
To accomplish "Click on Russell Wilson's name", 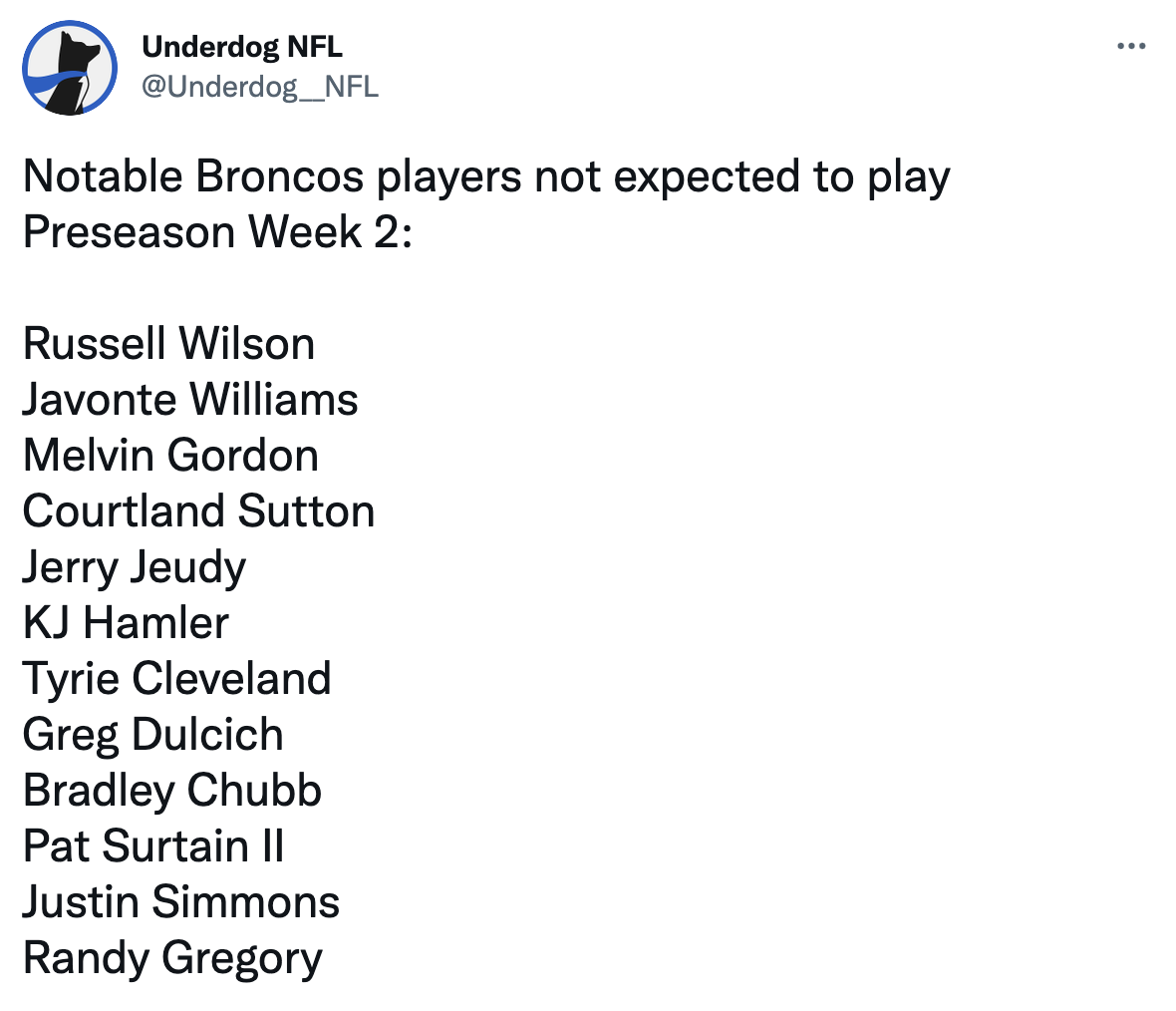I will tap(168, 344).
